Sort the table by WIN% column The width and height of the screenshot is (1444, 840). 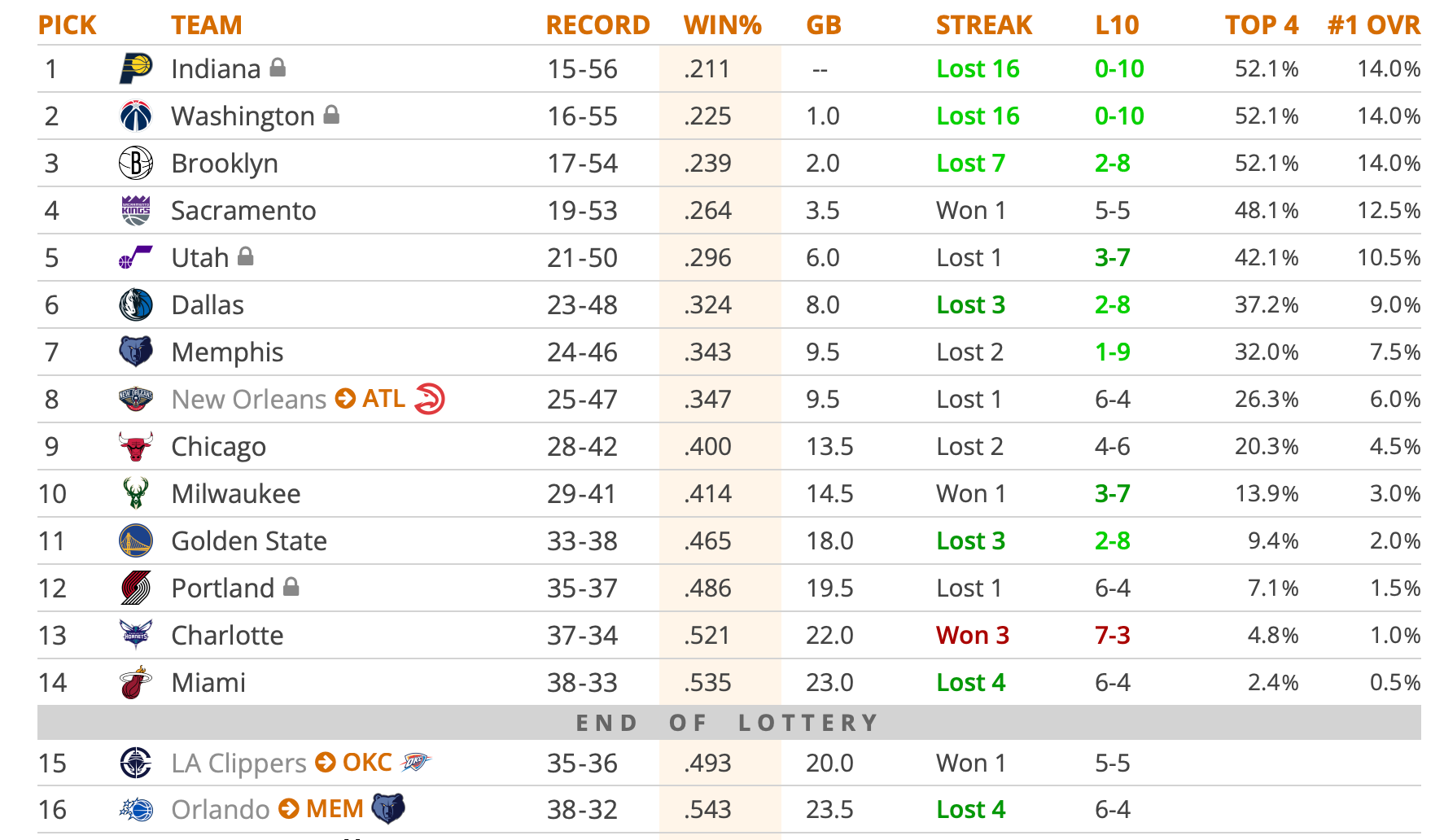[x=722, y=25]
